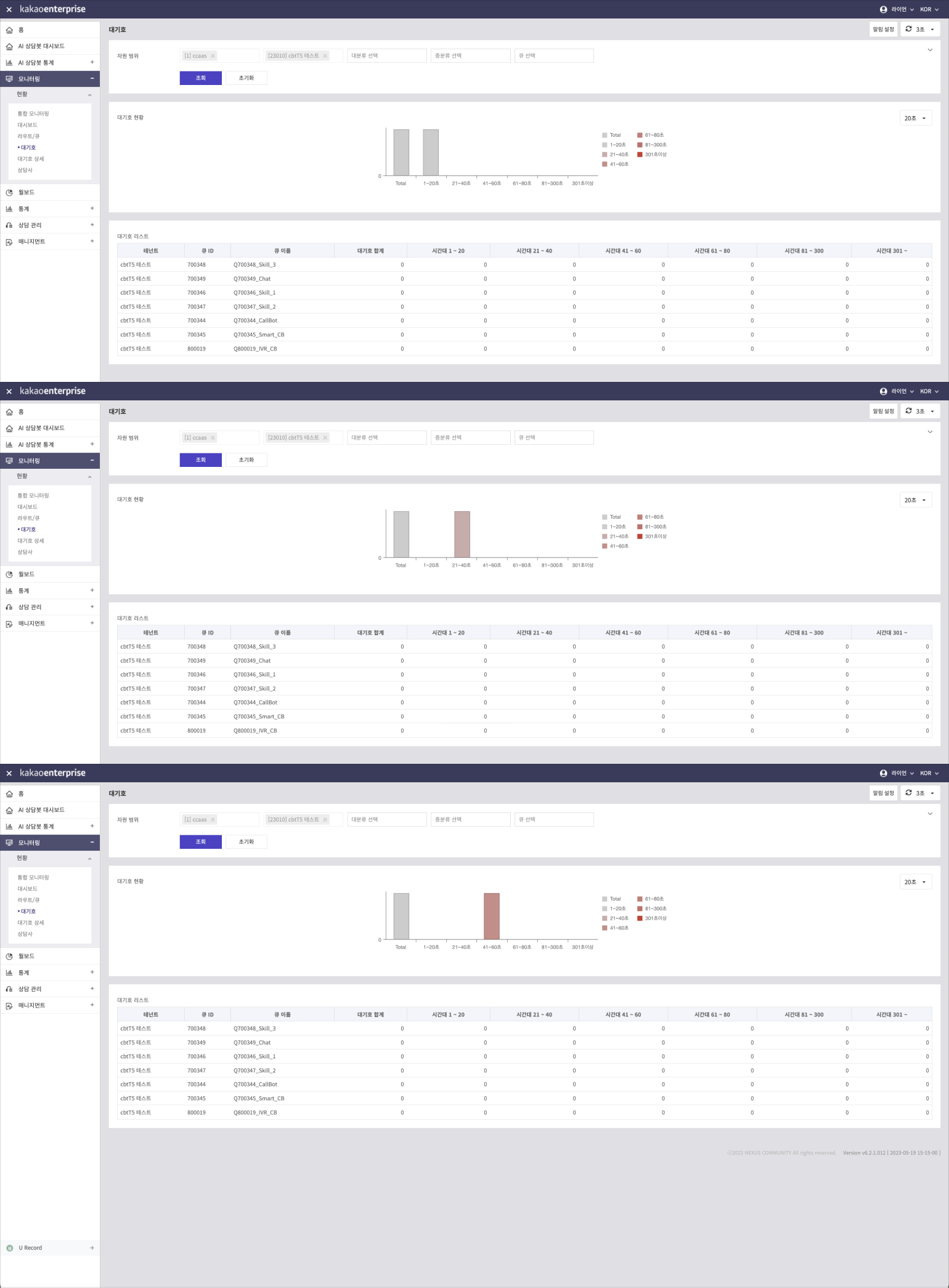Click the topmost home (홈) icon in the sidebar
This screenshot has width=949, height=1288.
click(9, 30)
